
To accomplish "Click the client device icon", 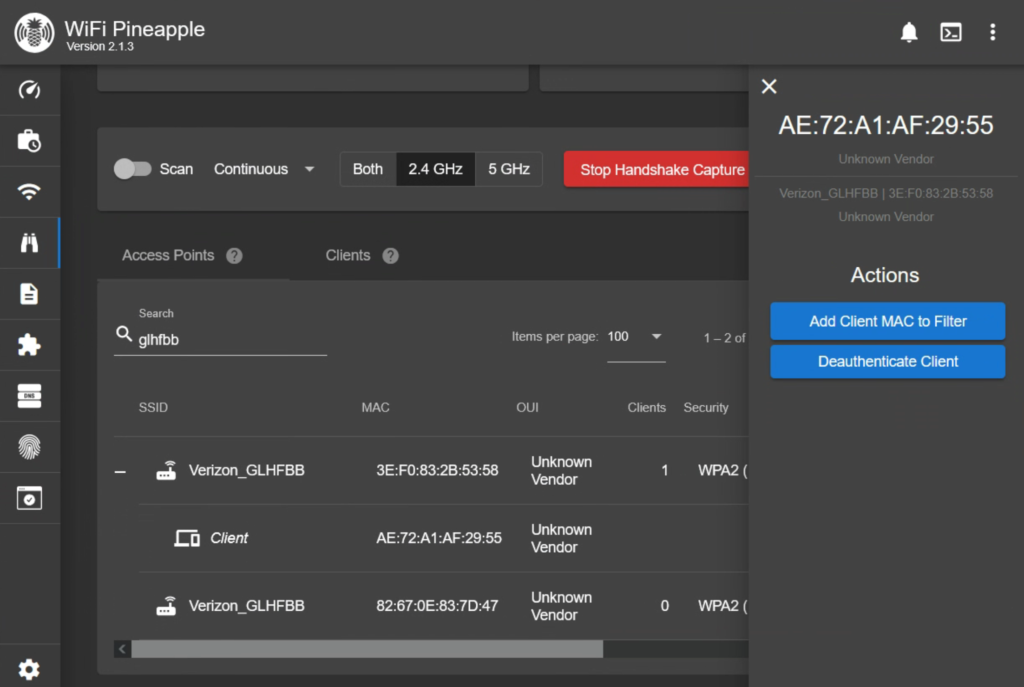I will click(187, 538).
